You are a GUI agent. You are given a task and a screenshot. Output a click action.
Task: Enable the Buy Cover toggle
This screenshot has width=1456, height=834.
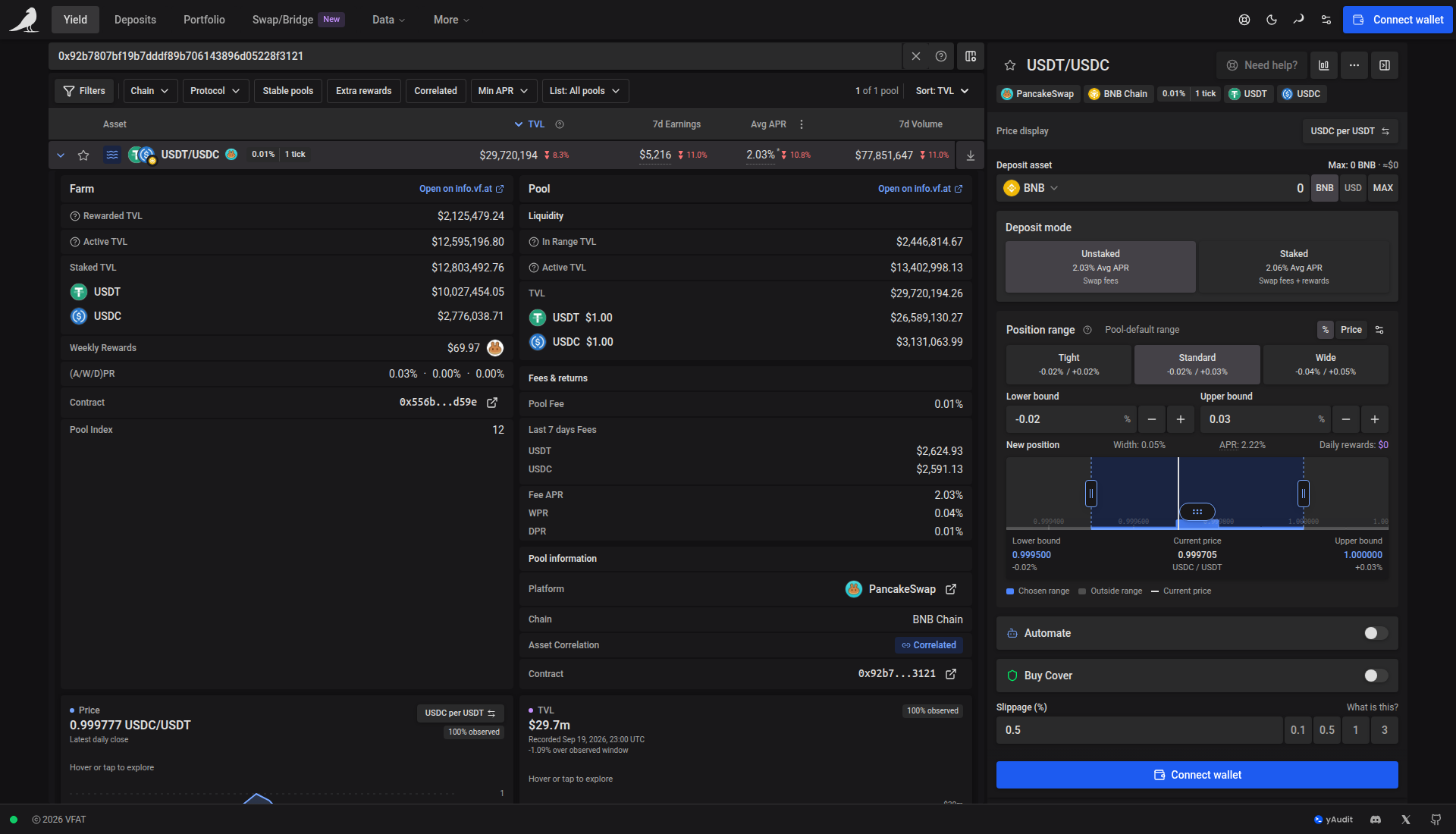(x=1376, y=676)
